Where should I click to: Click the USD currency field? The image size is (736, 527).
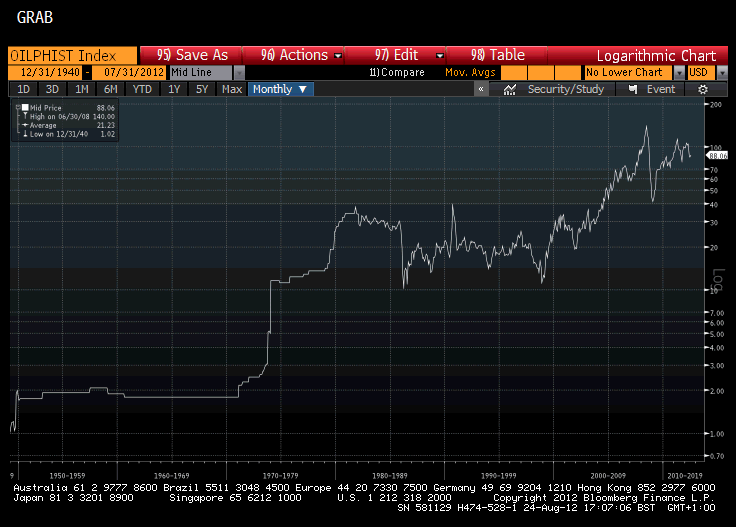coord(701,73)
